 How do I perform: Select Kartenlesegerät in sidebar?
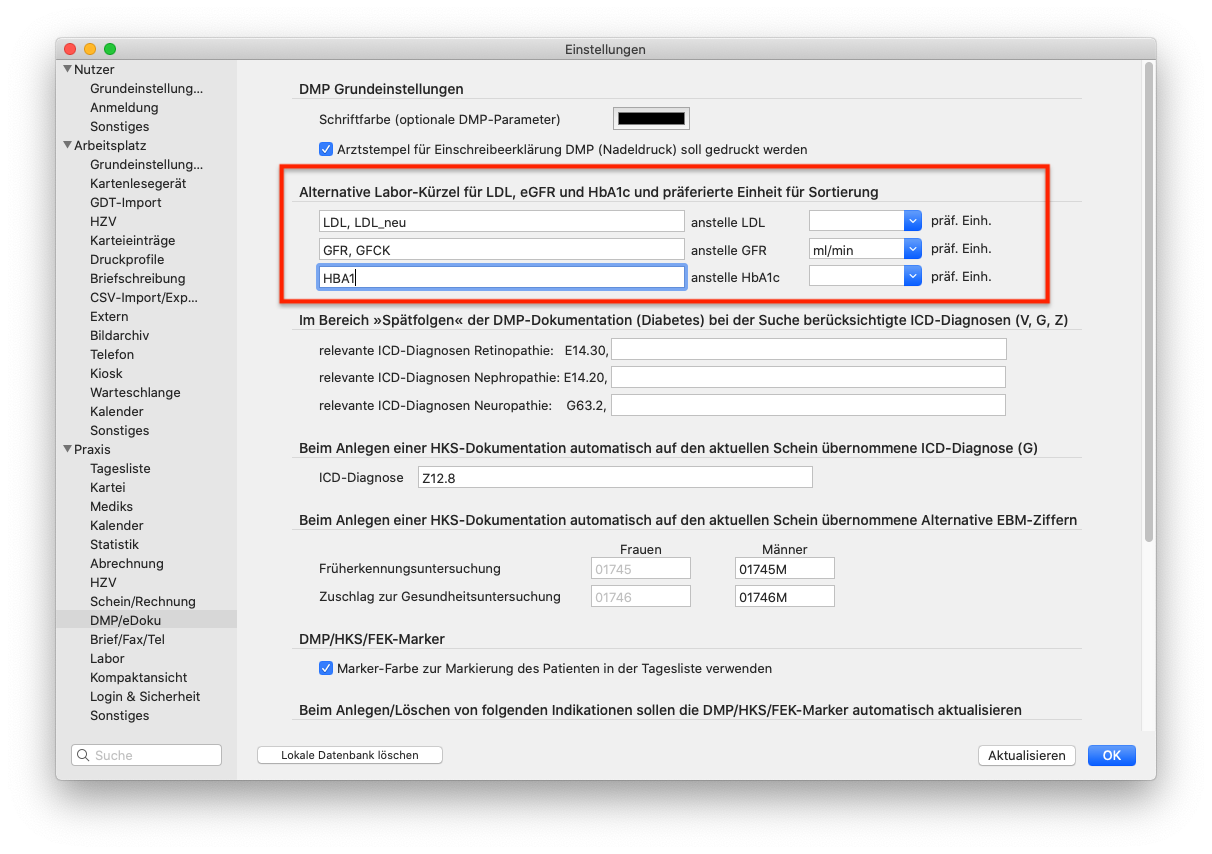138,184
